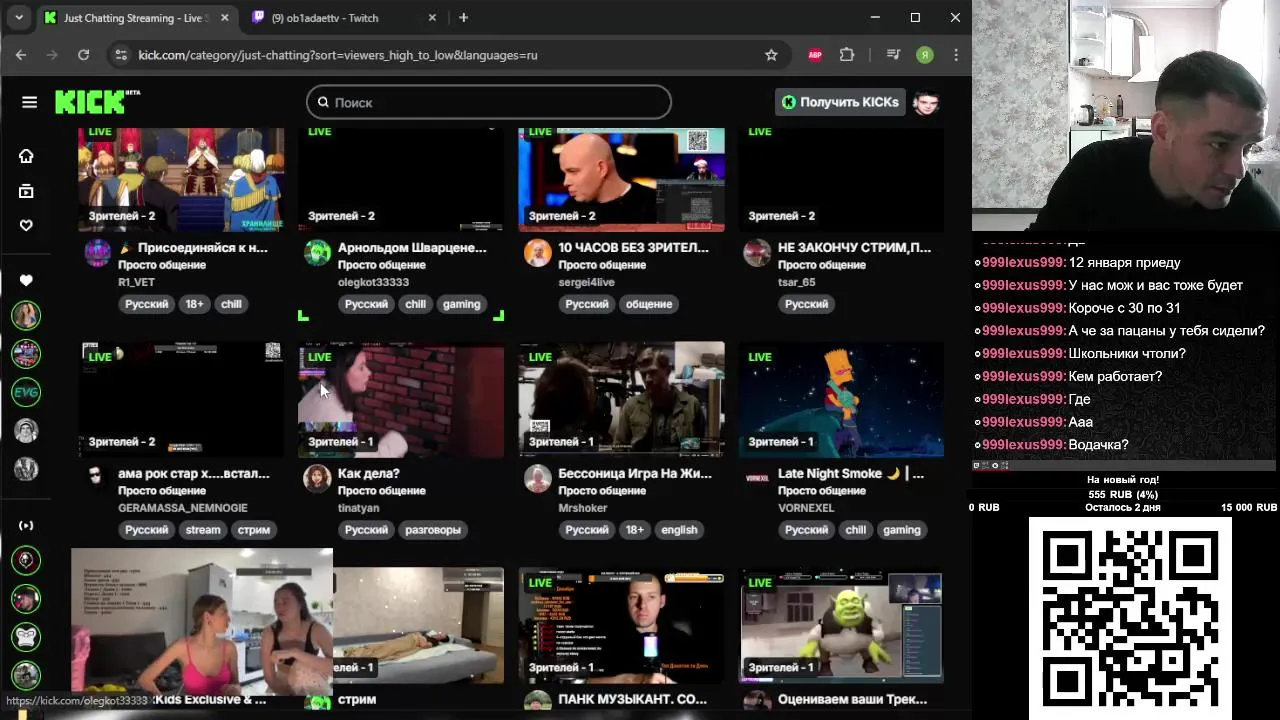Viewport: 1280px width, 720px height.
Task: Open the user profile avatar beside Получить KICKs
Action: (x=926, y=102)
